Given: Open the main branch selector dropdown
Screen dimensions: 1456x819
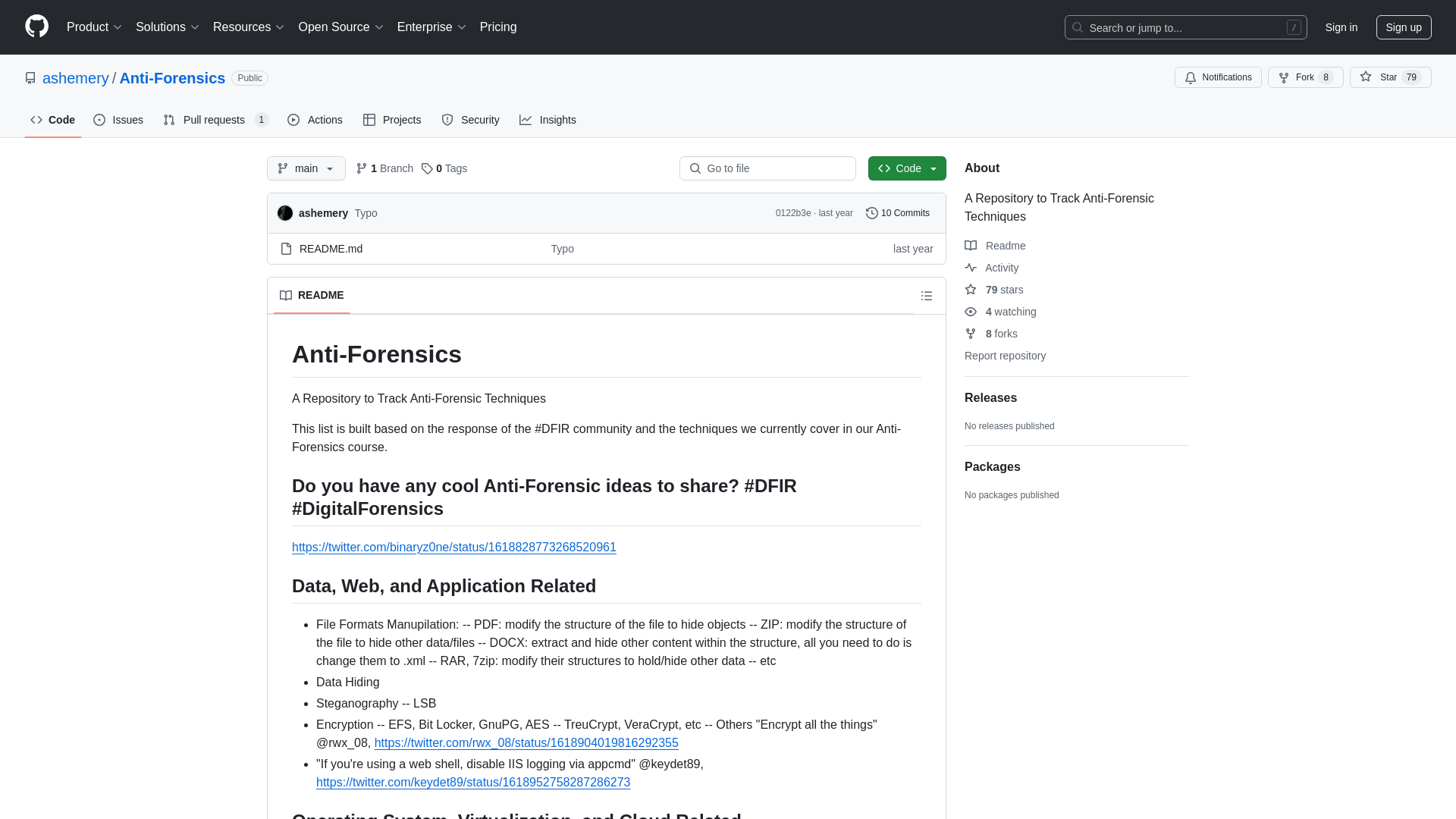Looking at the screenshot, I should tap(306, 168).
